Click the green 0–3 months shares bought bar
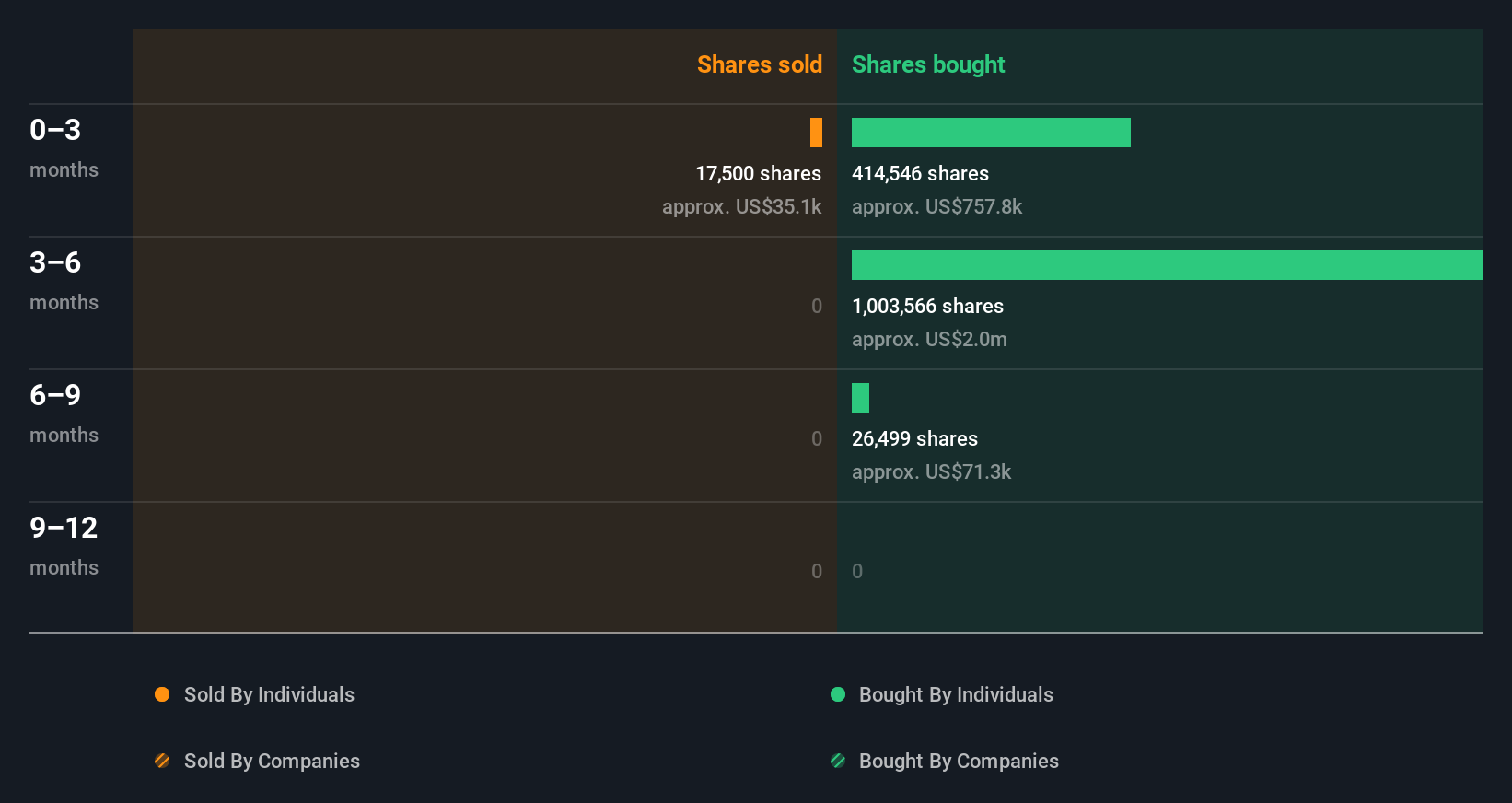 991,133
